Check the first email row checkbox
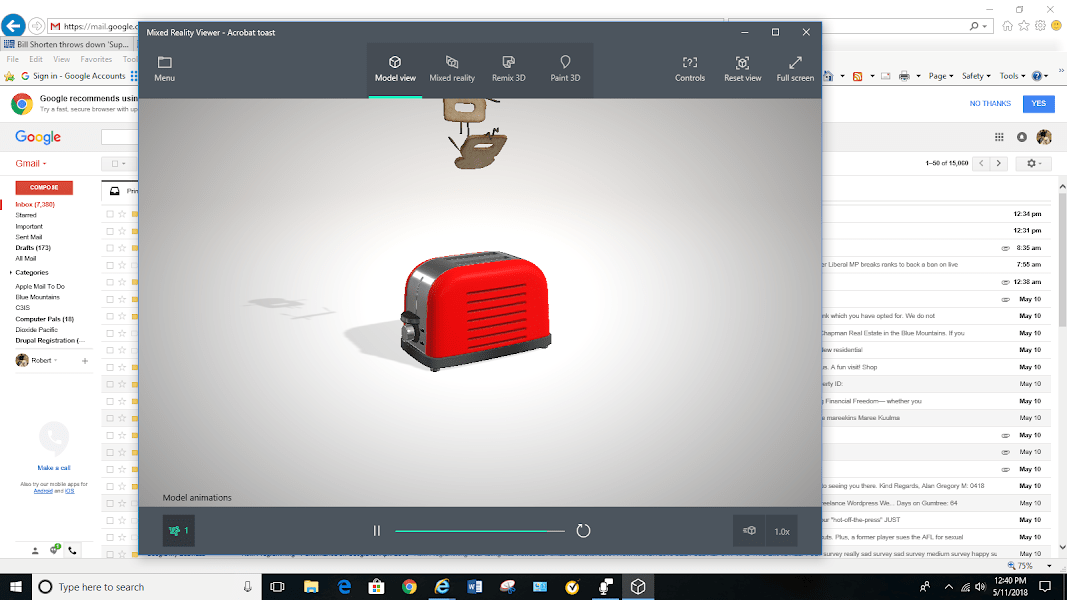This screenshot has height=600, width=1067. point(110,214)
